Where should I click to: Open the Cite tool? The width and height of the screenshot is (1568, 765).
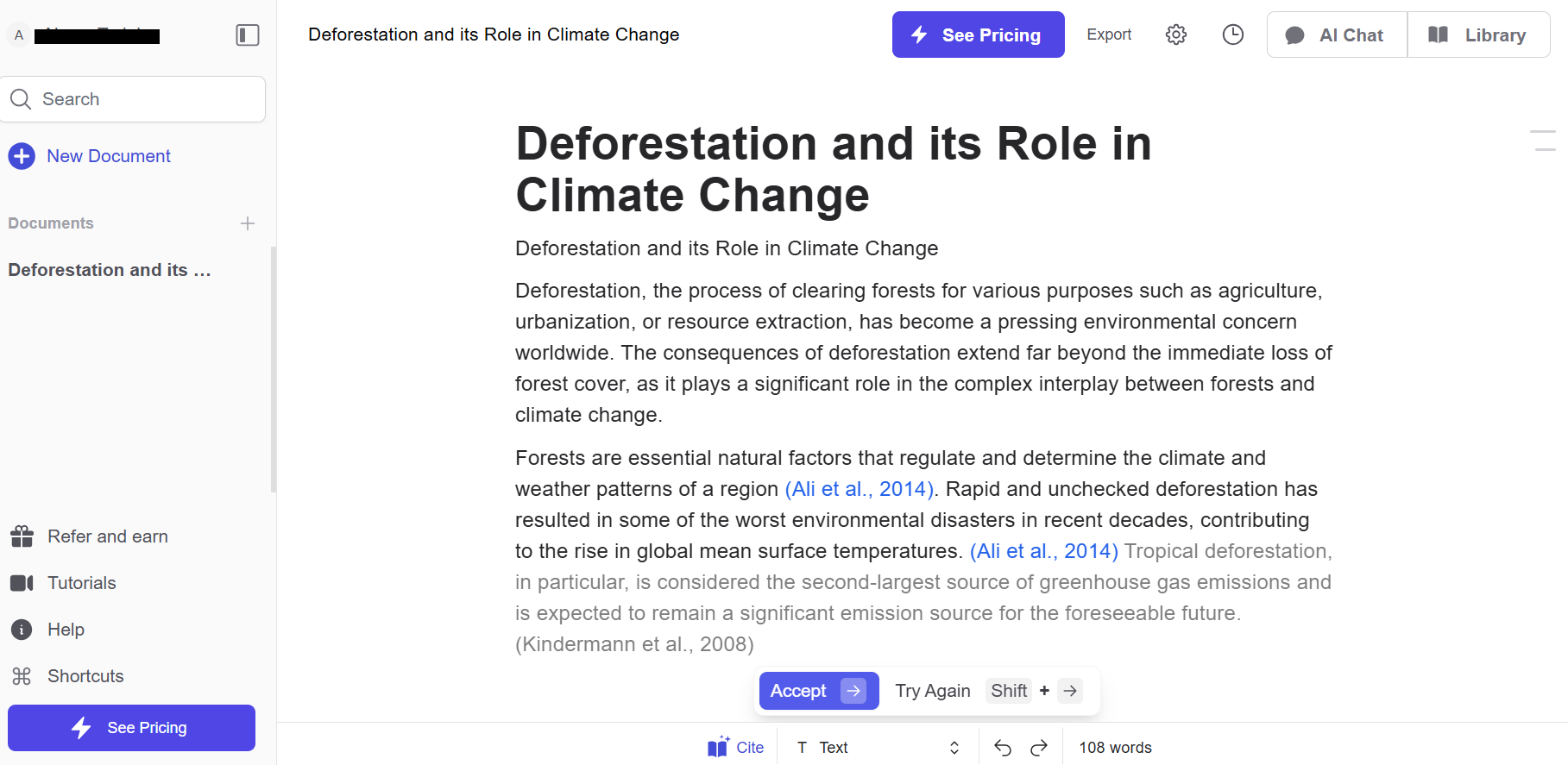point(736,748)
